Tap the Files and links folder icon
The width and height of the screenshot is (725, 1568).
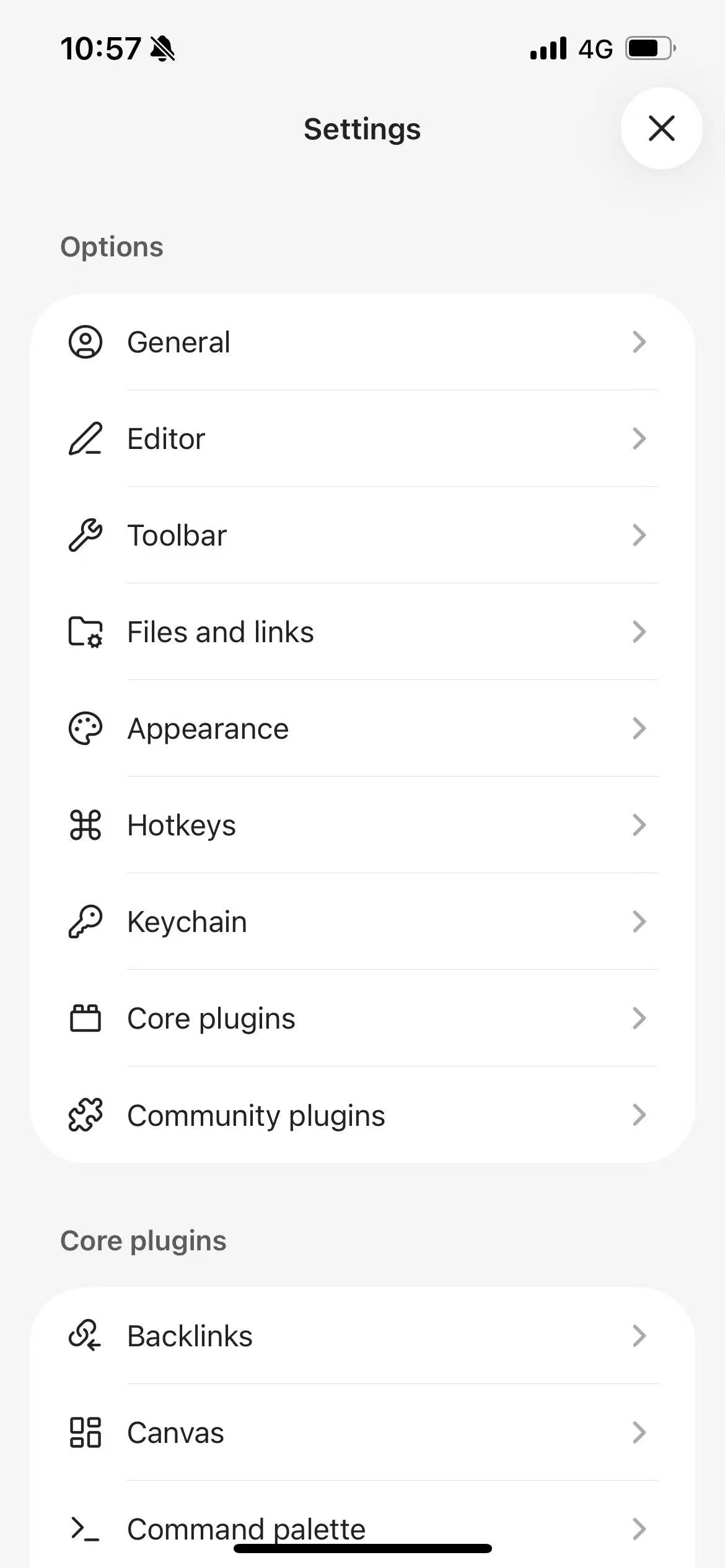85,632
